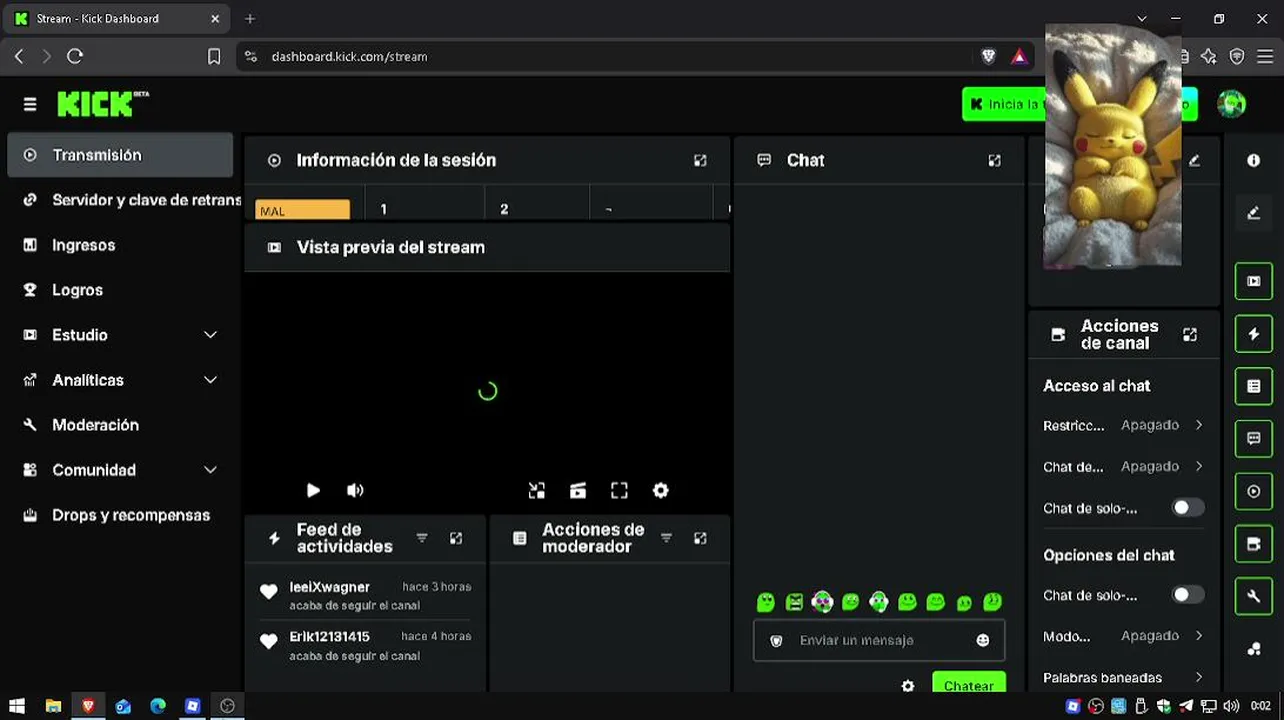Open Microsoft Edge from the taskbar
The height and width of the screenshot is (720, 1284).
point(158,706)
